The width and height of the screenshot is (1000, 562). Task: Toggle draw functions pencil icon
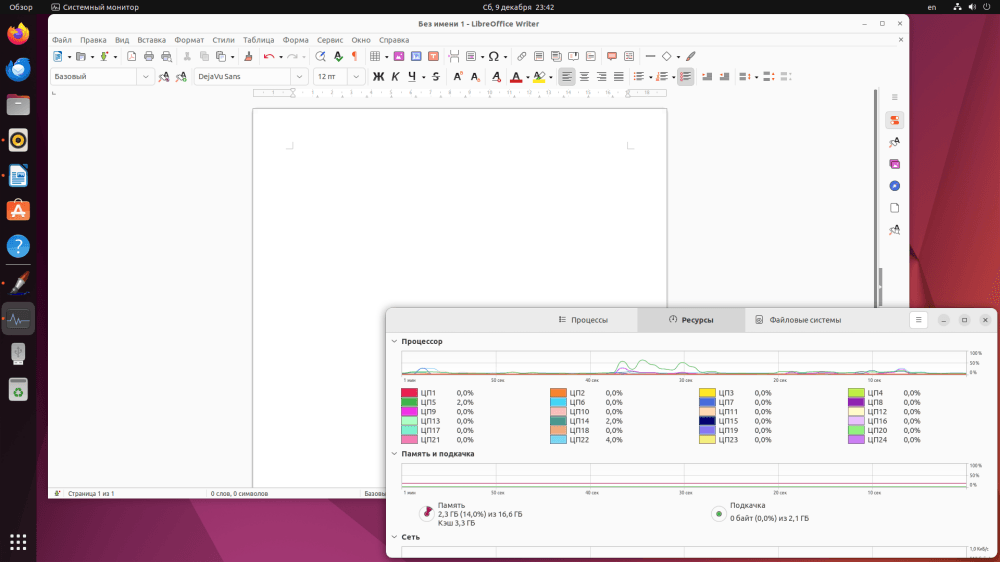tap(691, 56)
